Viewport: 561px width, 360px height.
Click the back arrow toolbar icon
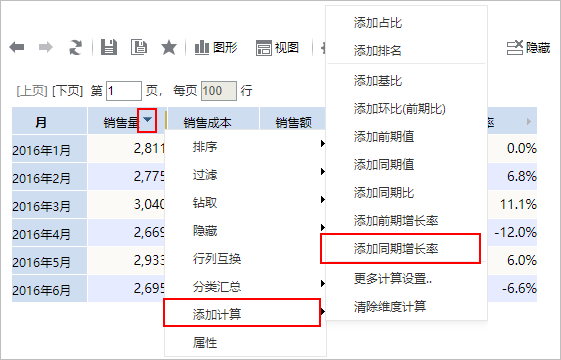click(17, 47)
